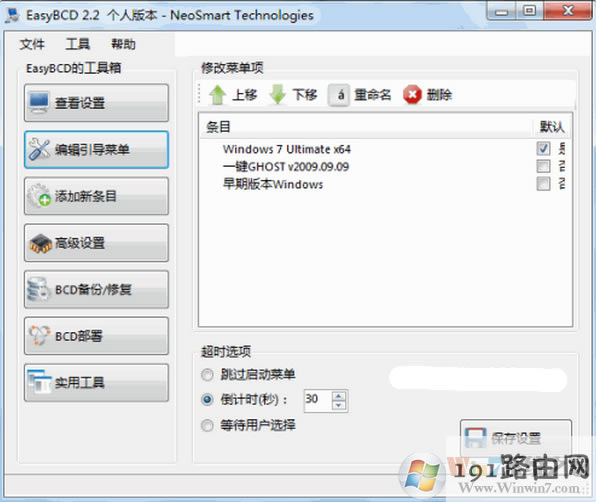Click the EasyBCD title bar app icon

click(x=13, y=16)
